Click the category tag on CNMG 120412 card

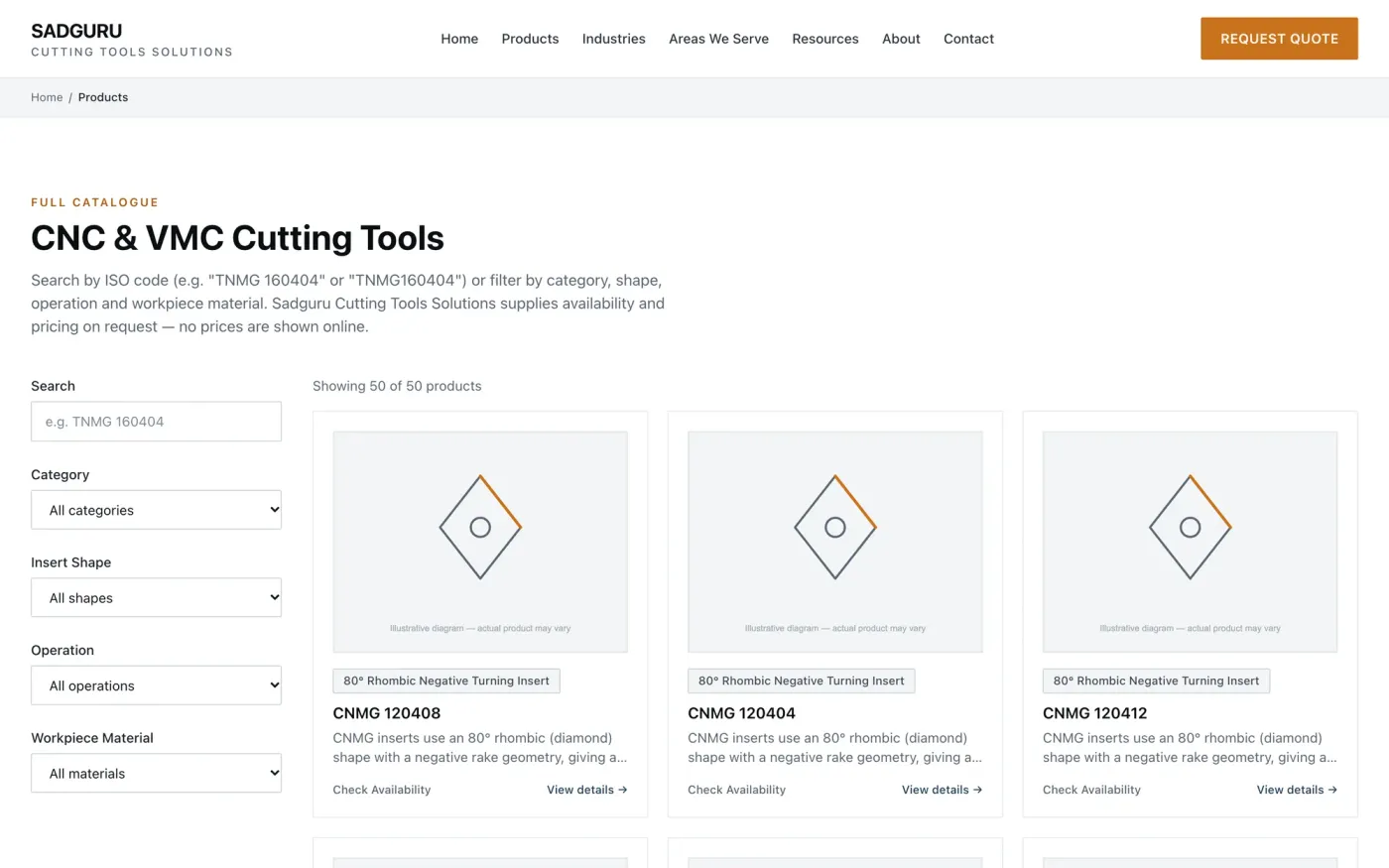pyautogui.click(x=1156, y=681)
